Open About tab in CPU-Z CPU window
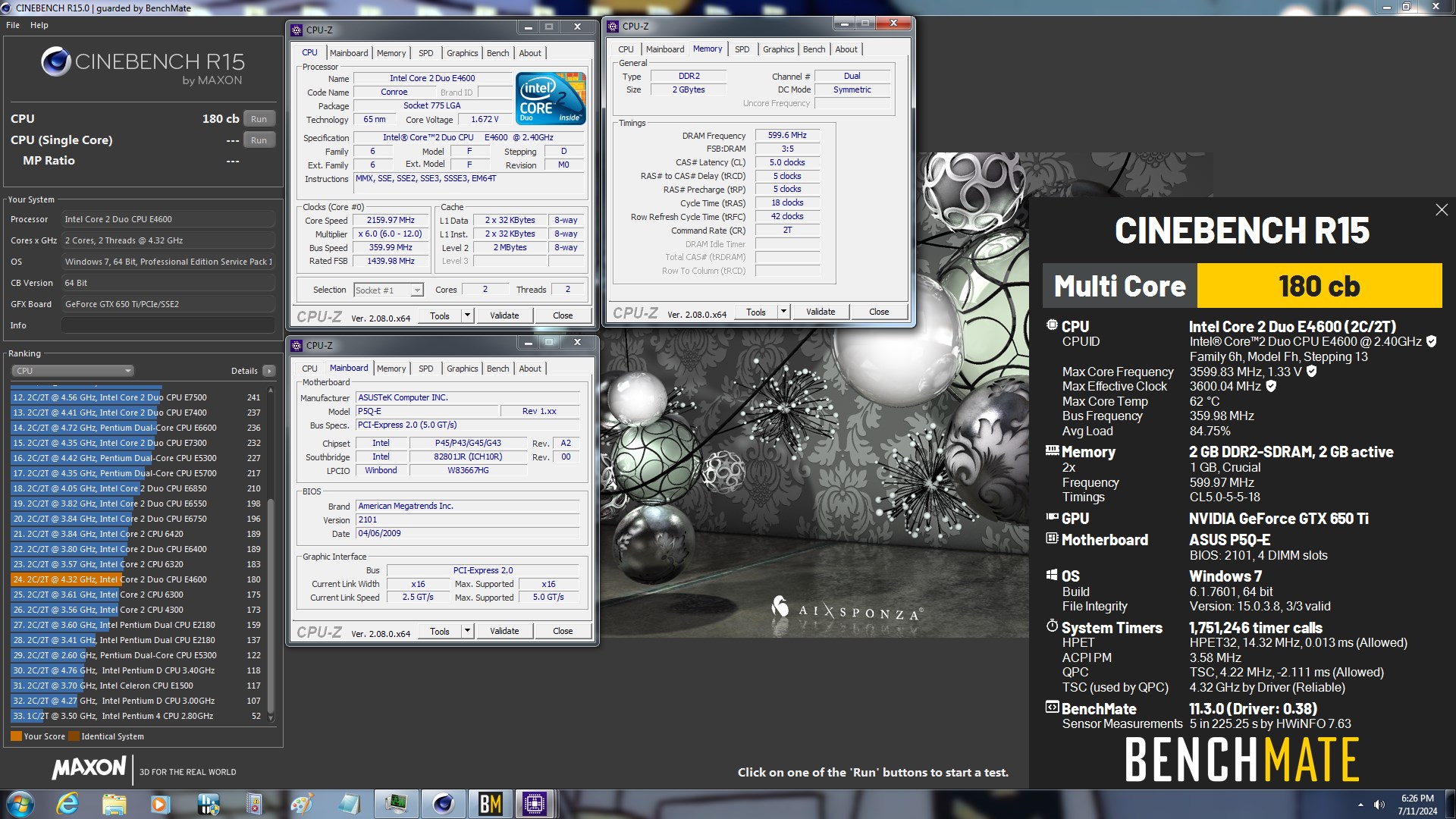1456x819 pixels. click(x=530, y=53)
